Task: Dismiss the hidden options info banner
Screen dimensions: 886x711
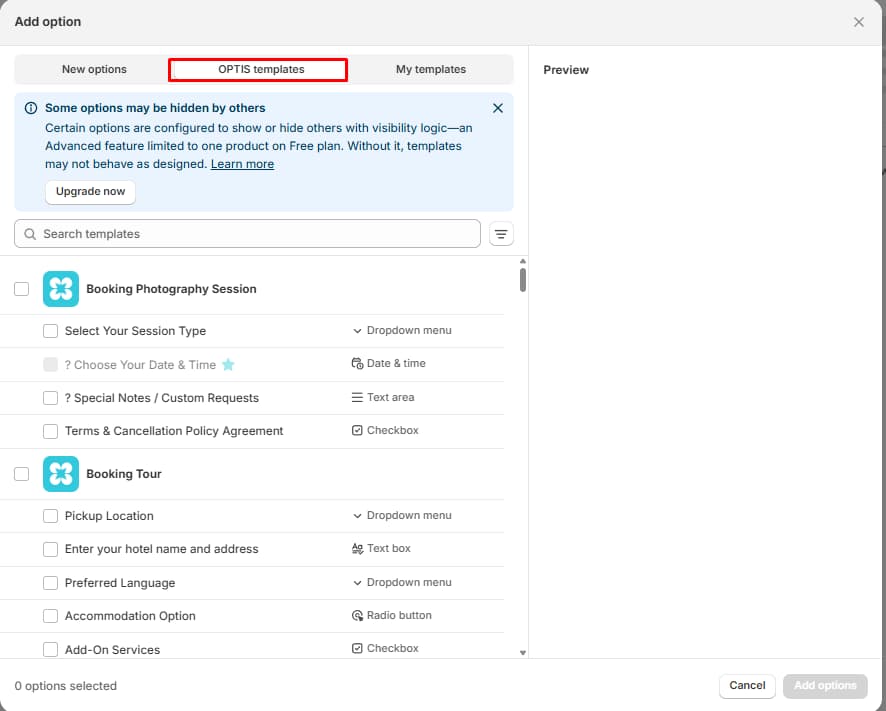Action: click(x=497, y=108)
